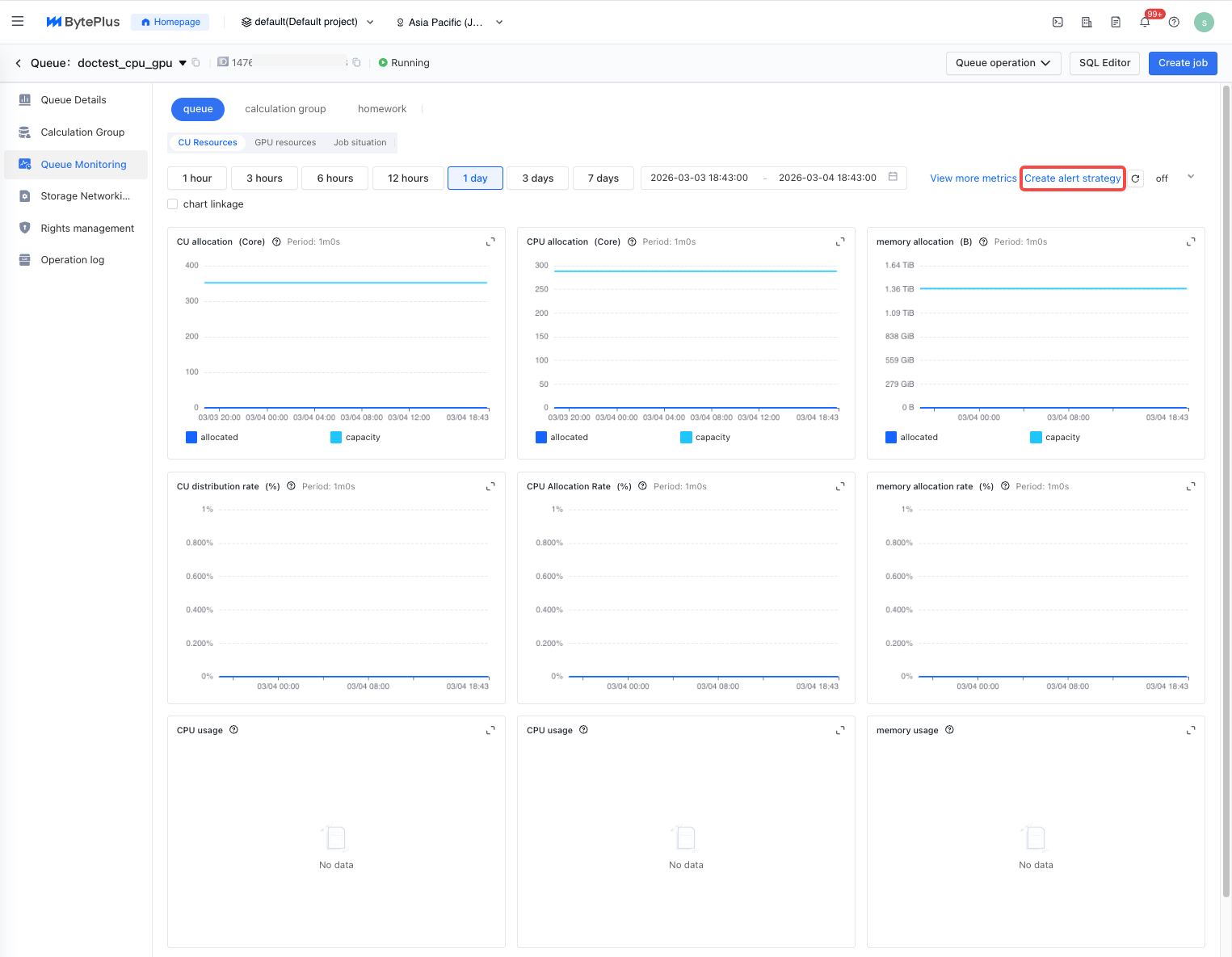Image resolution: width=1232 pixels, height=957 pixels.
Task: Click the refresh icon beside alert strategy
Action: click(x=1135, y=178)
